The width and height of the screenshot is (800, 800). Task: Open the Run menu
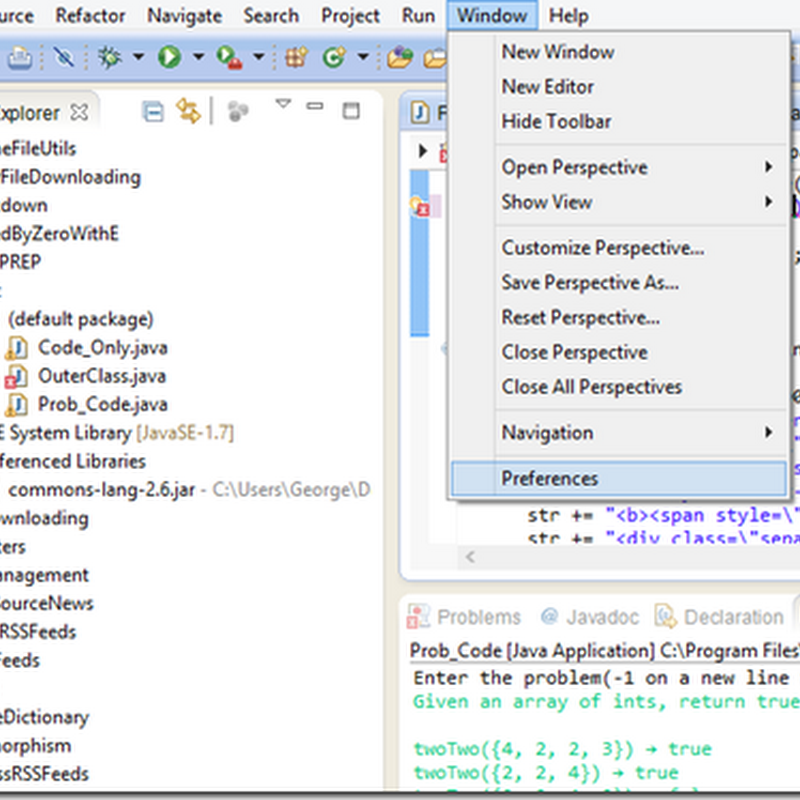point(418,16)
